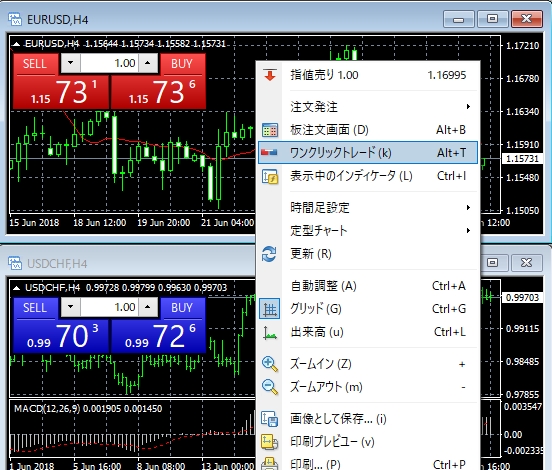
Task: Click USDCHF buy price 0.99 72 tile
Action: [158, 336]
